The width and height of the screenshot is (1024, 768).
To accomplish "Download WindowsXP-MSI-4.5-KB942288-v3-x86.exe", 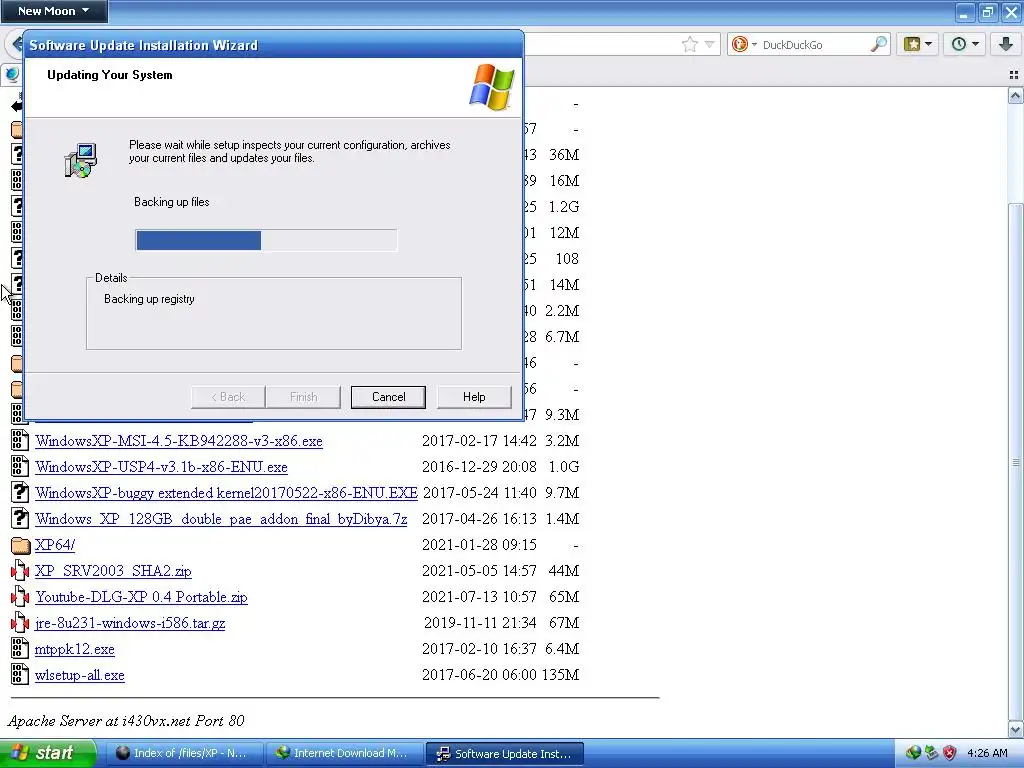I will 179,441.
